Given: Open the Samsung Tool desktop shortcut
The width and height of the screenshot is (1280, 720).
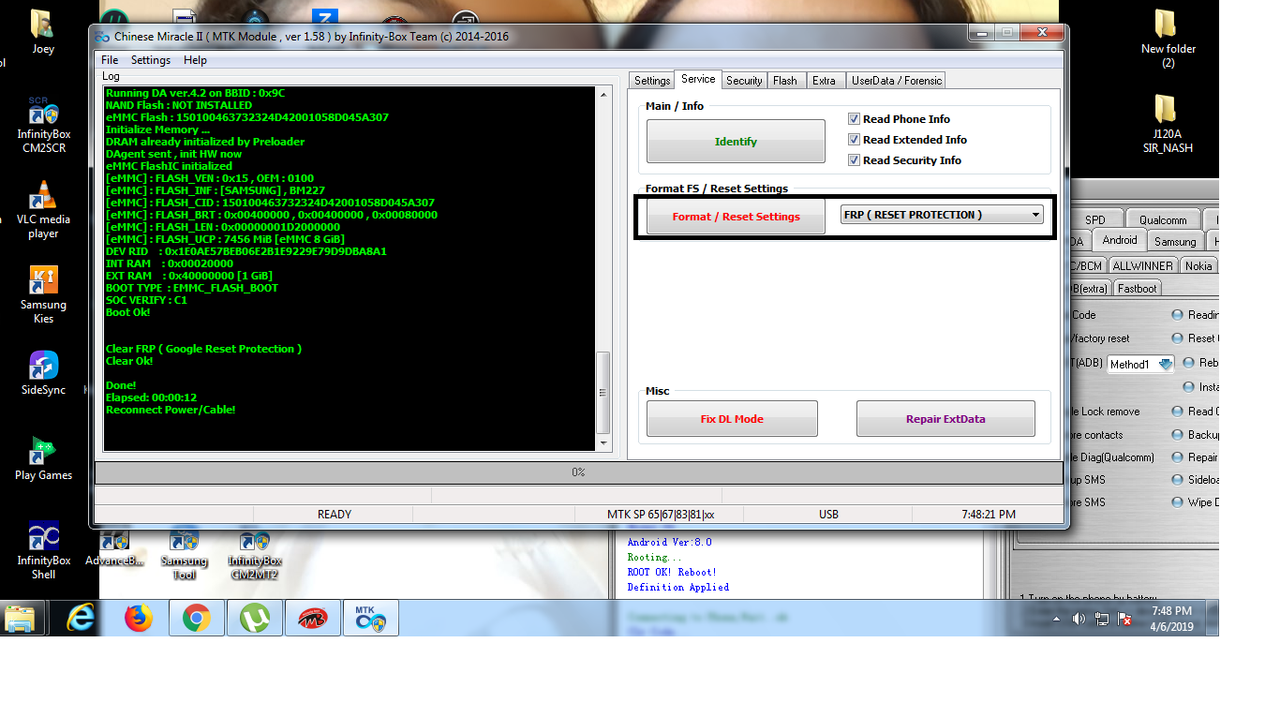Looking at the screenshot, I should [x=184, y=553].
